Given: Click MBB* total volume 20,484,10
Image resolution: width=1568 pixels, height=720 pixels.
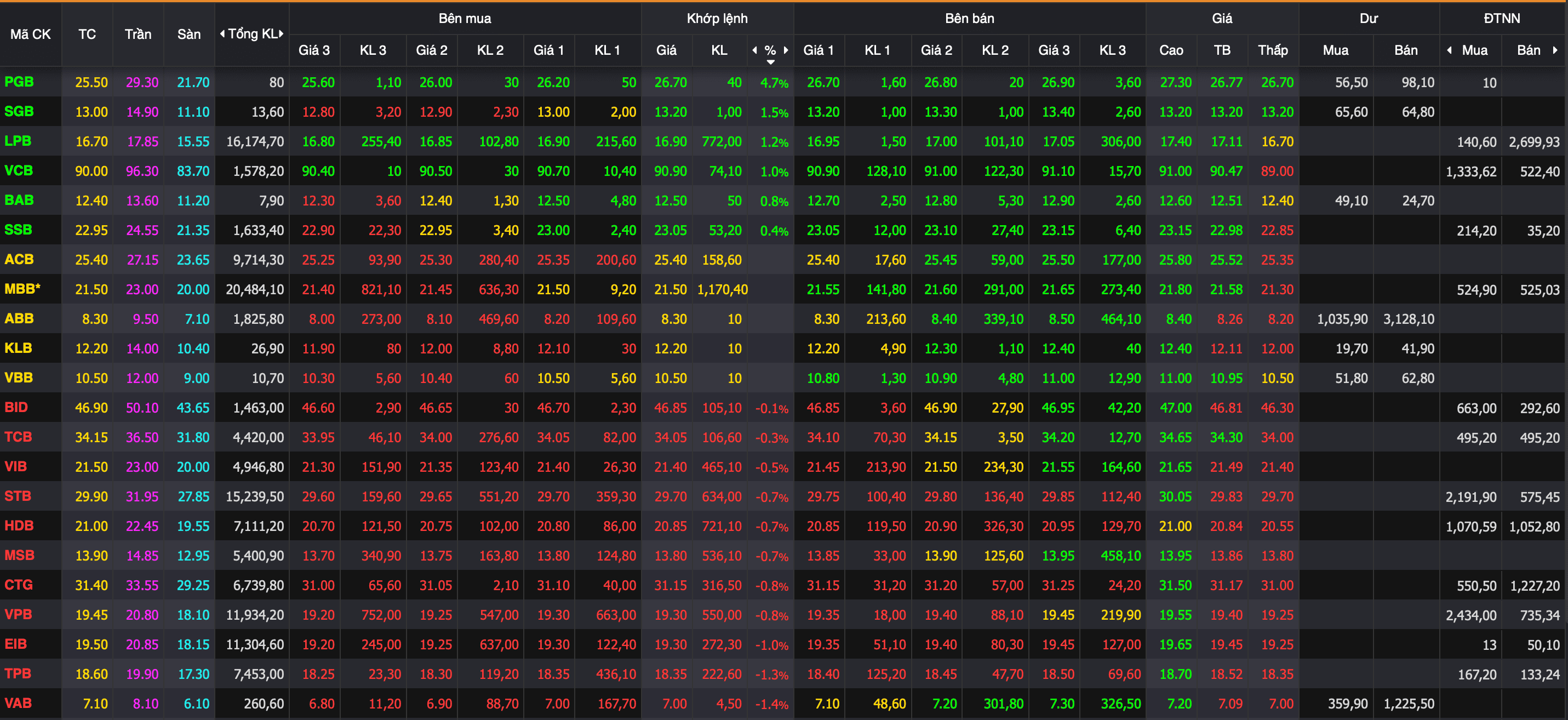Looking at the screenshot, I should [x=255, y=290].
